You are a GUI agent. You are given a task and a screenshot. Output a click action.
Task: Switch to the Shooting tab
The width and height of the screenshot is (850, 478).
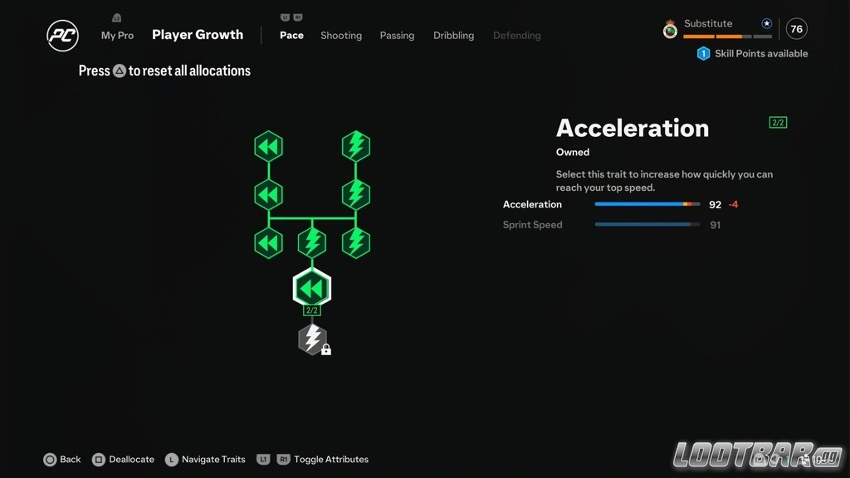coord(341,35)
